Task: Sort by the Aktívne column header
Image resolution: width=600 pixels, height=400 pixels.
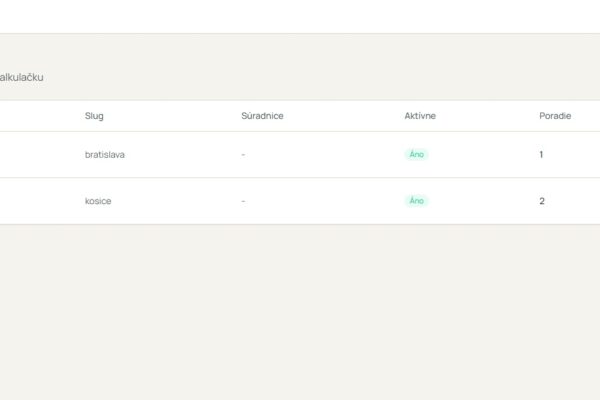Action: (420, 116)
